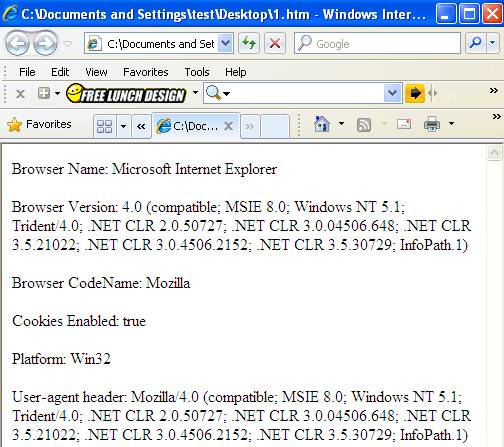Click the Home house icon
This screenshot has height=447, width=504.
(x=321, y=124)
